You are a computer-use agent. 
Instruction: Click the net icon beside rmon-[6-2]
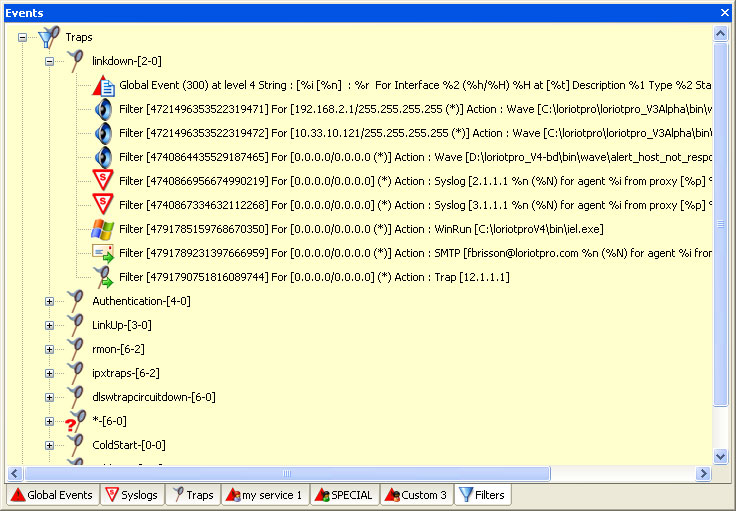pos(75,349)
